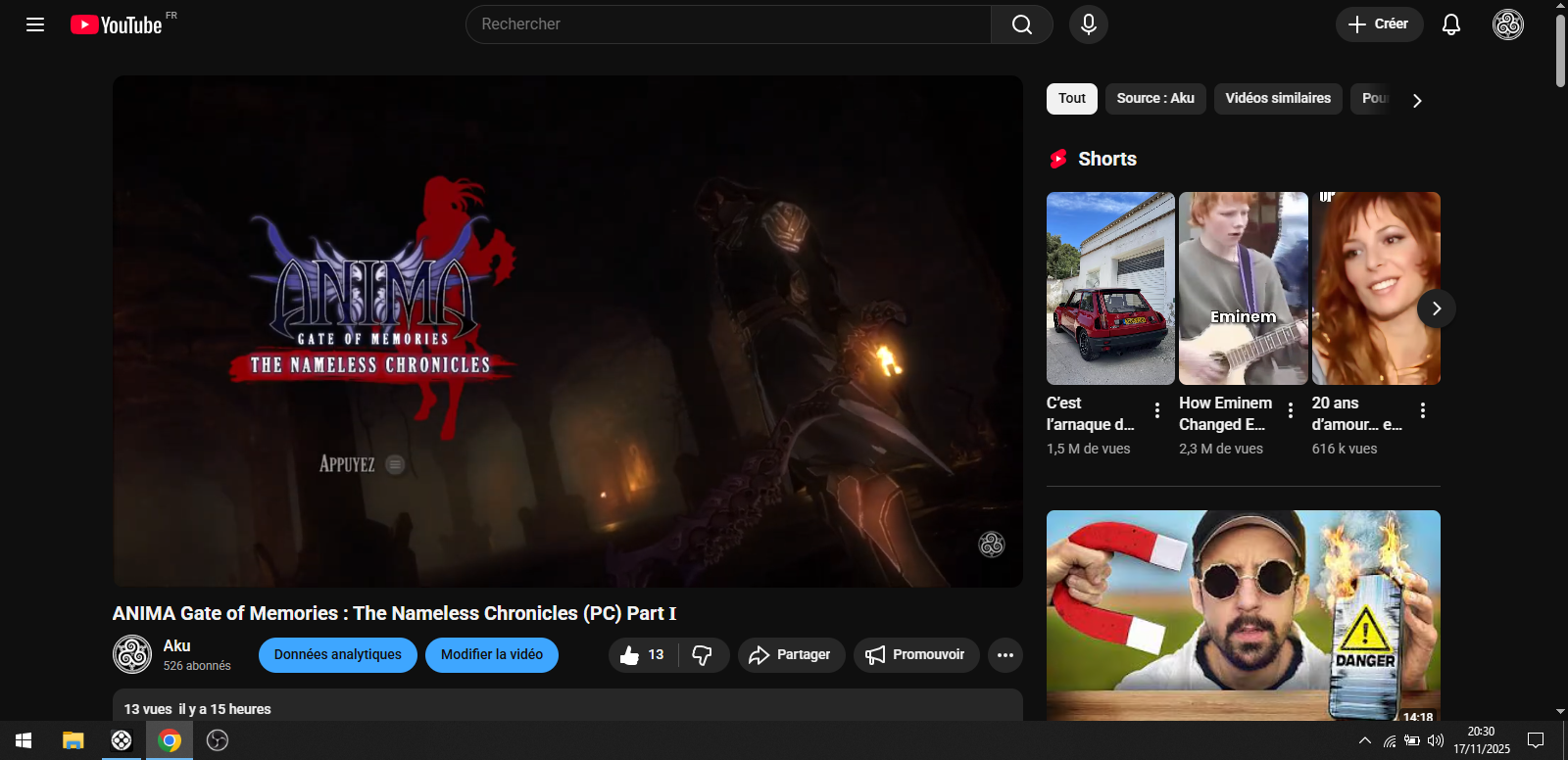
Task: Click the YouTube logo home link
Action: point(117,24)
